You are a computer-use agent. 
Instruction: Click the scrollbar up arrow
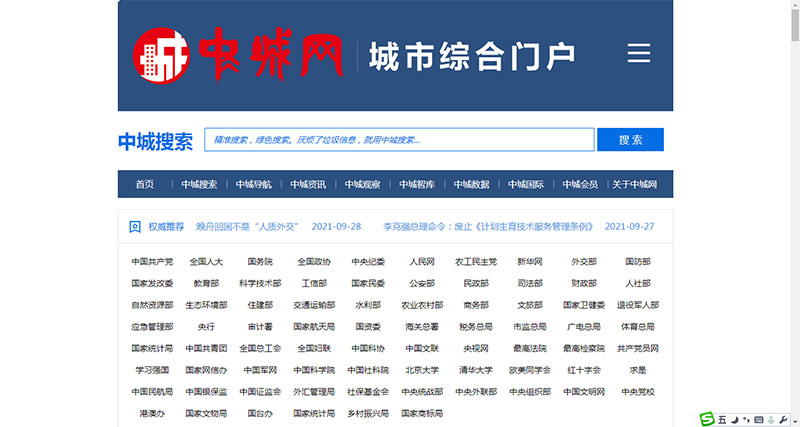793,6
